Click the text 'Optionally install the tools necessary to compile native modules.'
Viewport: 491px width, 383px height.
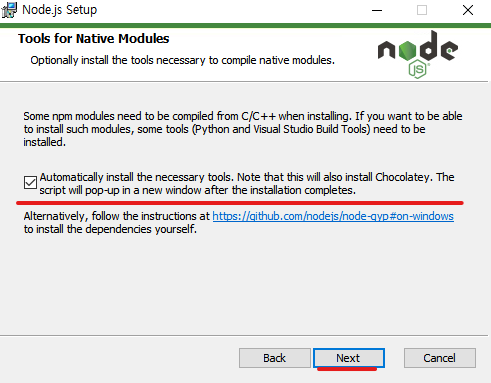[182, 60]
